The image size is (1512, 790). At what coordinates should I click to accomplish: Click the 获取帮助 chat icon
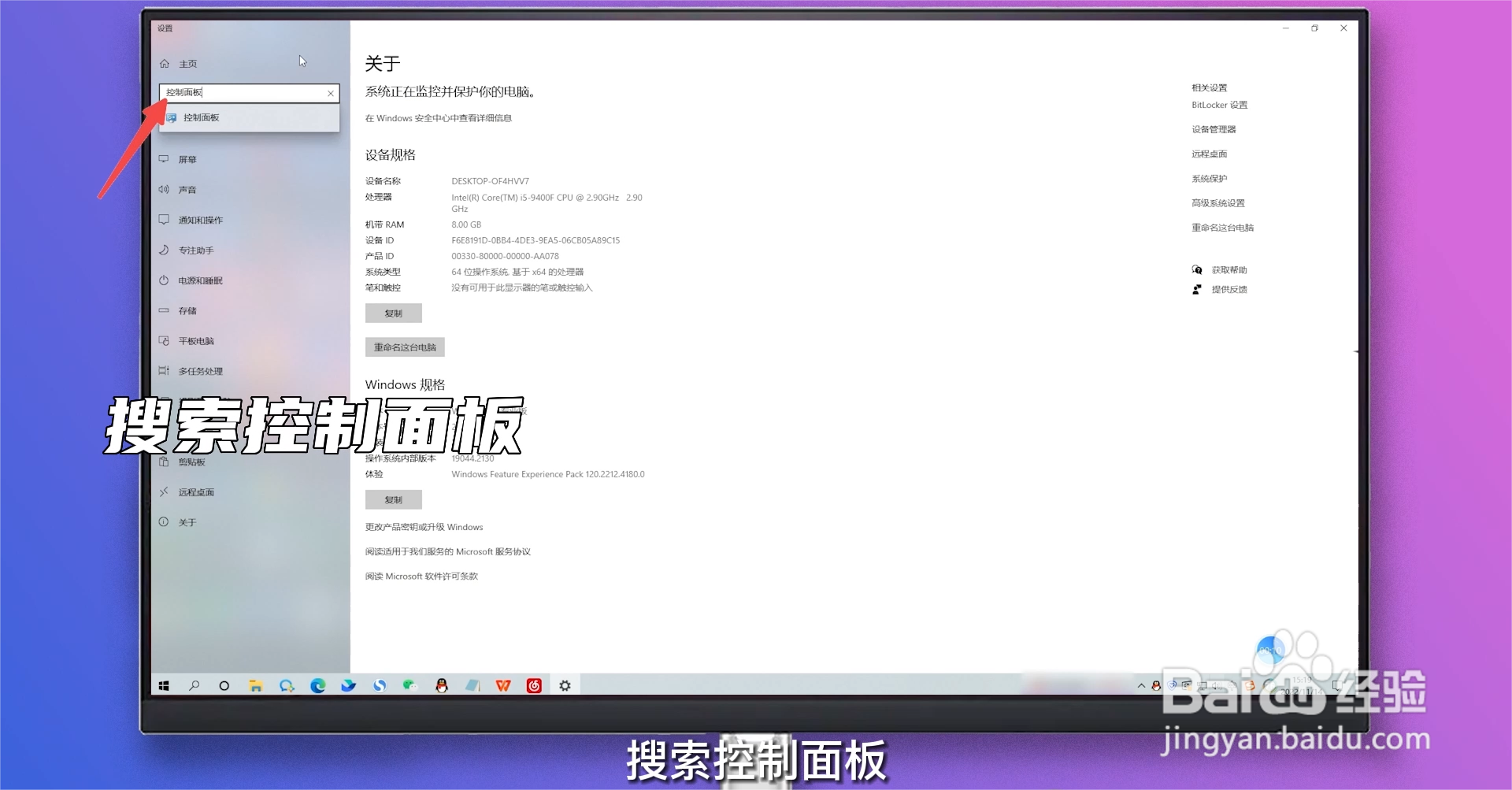click(x=1197, y=270)
